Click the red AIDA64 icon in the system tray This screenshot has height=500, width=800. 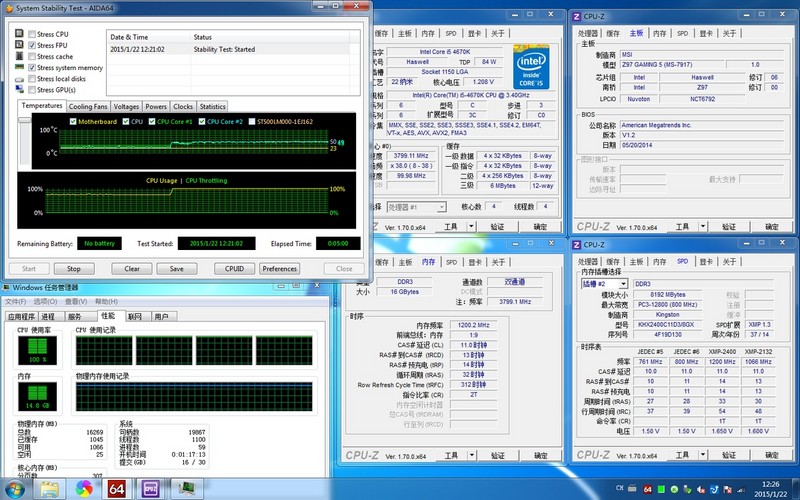647,490
